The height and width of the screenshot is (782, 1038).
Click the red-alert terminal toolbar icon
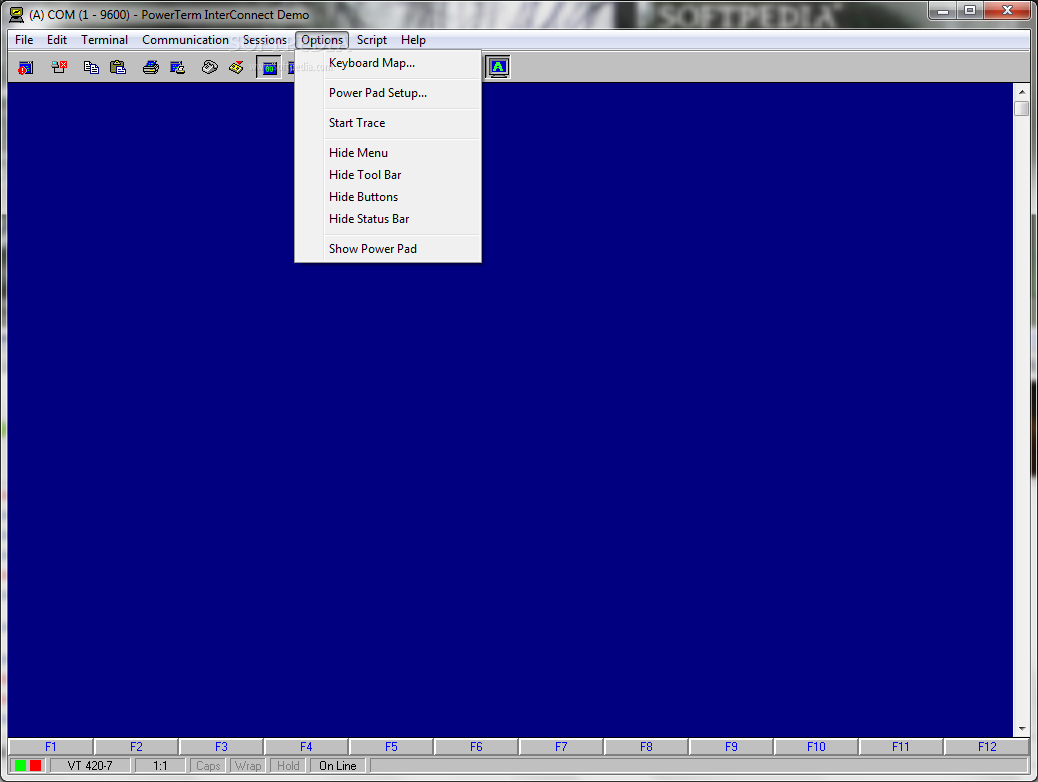pyautogui.click(x=25, y=68)
